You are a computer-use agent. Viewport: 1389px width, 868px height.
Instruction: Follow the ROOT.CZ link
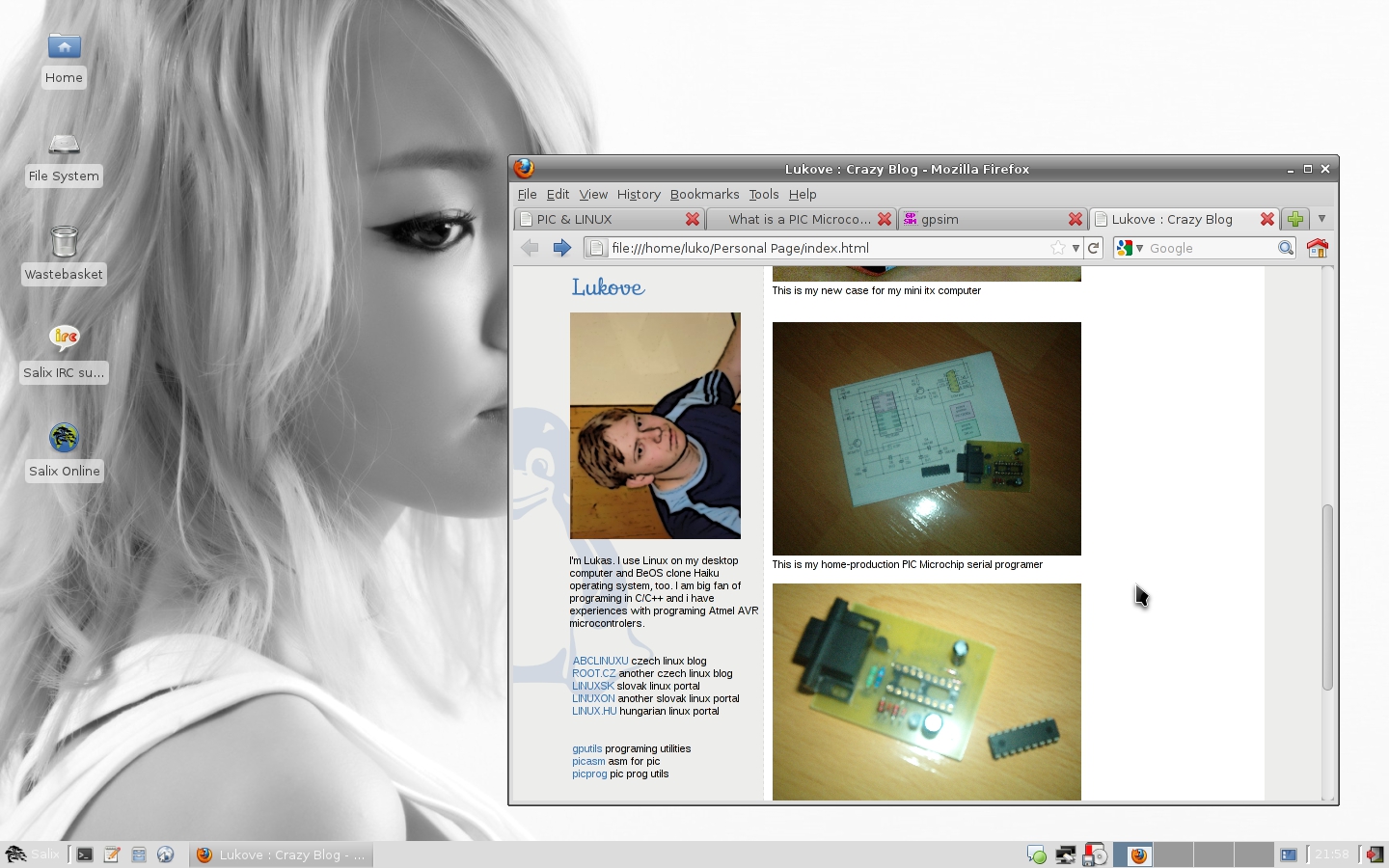click(593, 673)
